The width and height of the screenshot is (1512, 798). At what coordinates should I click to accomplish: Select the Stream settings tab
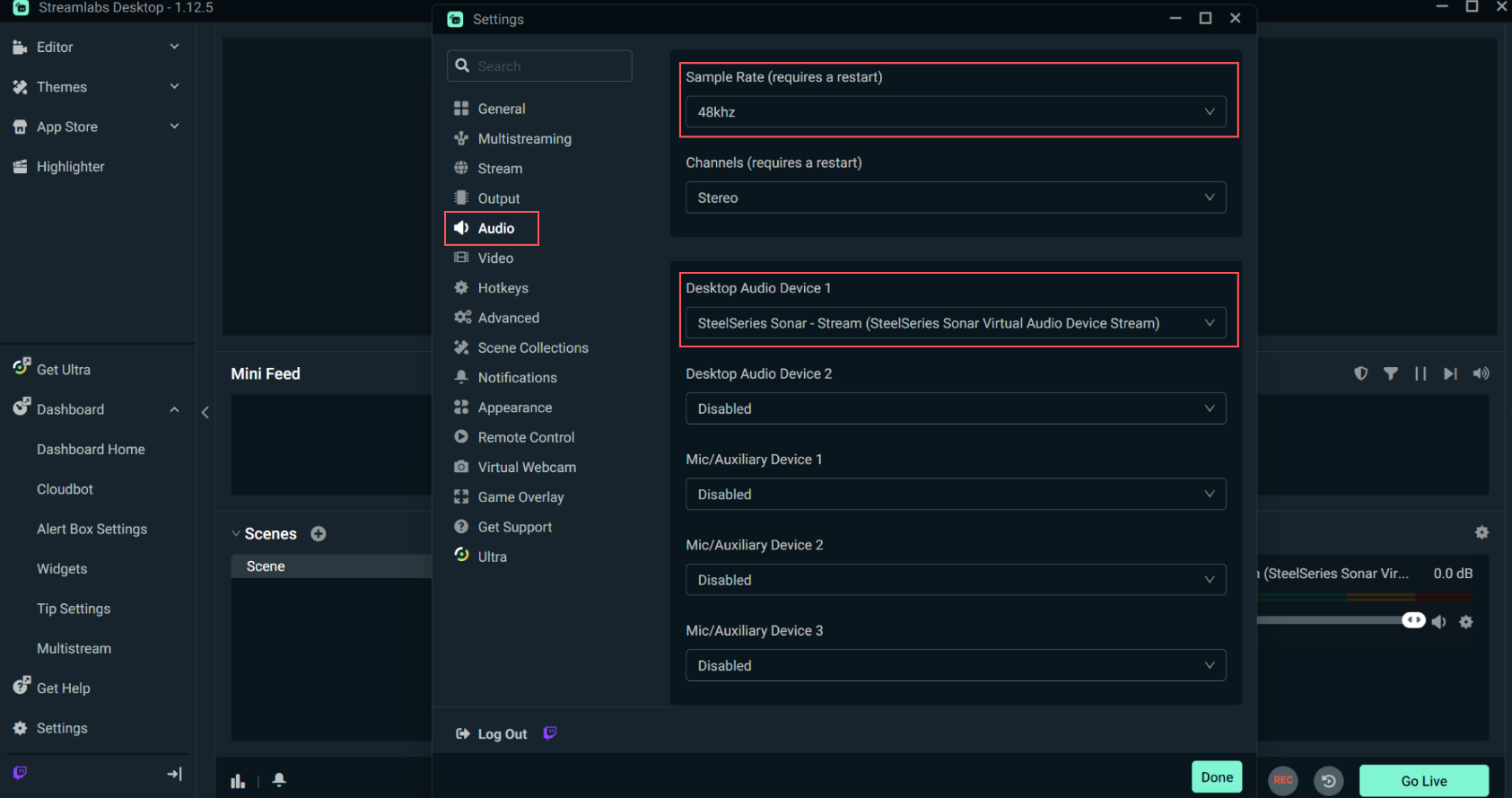coord(500,169)
